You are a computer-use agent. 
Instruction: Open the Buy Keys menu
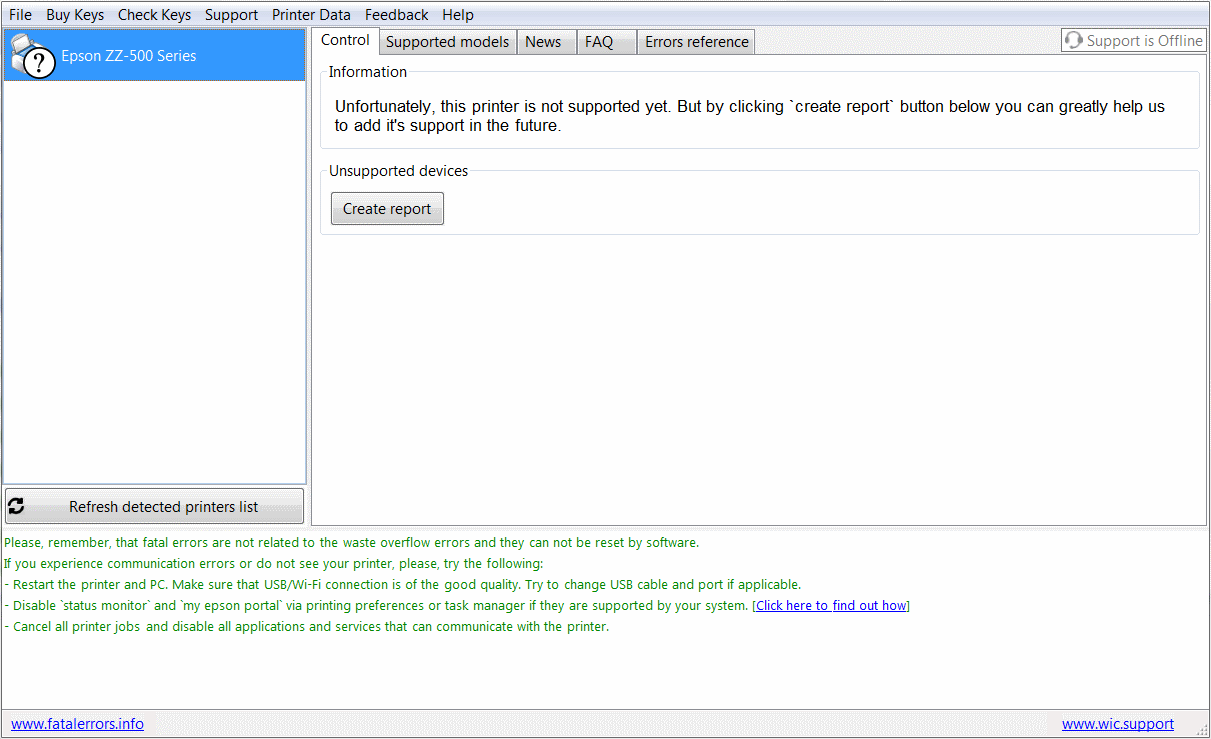[x=75, y=15]
